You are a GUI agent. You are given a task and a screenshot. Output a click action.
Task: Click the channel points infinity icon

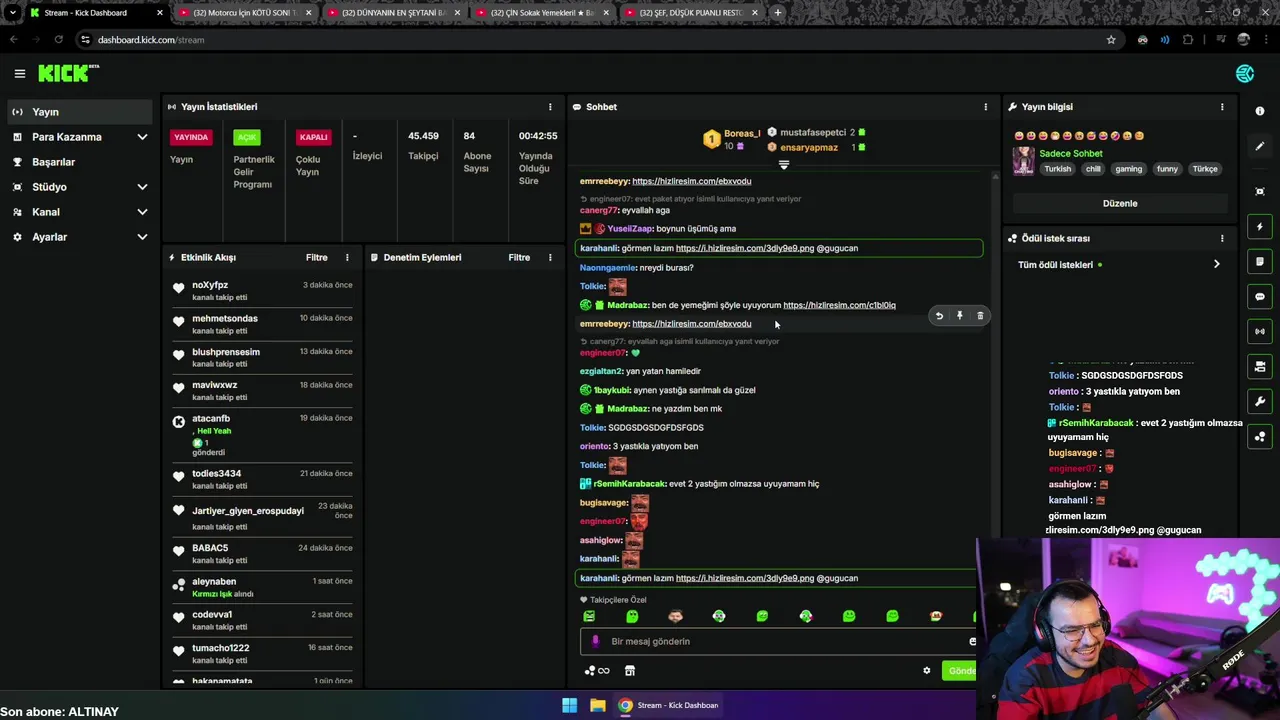tap(597, 671)
